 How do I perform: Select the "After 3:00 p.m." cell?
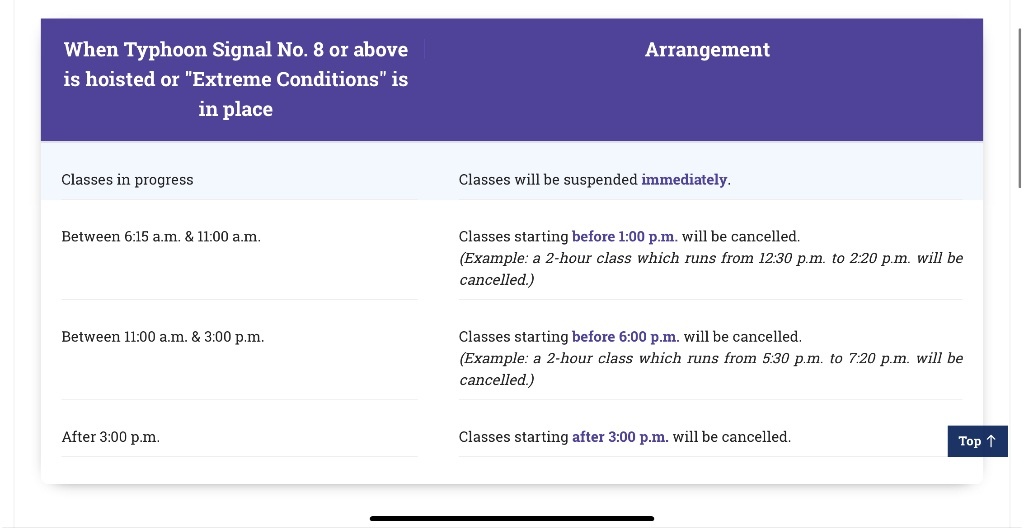pos(110,437)
